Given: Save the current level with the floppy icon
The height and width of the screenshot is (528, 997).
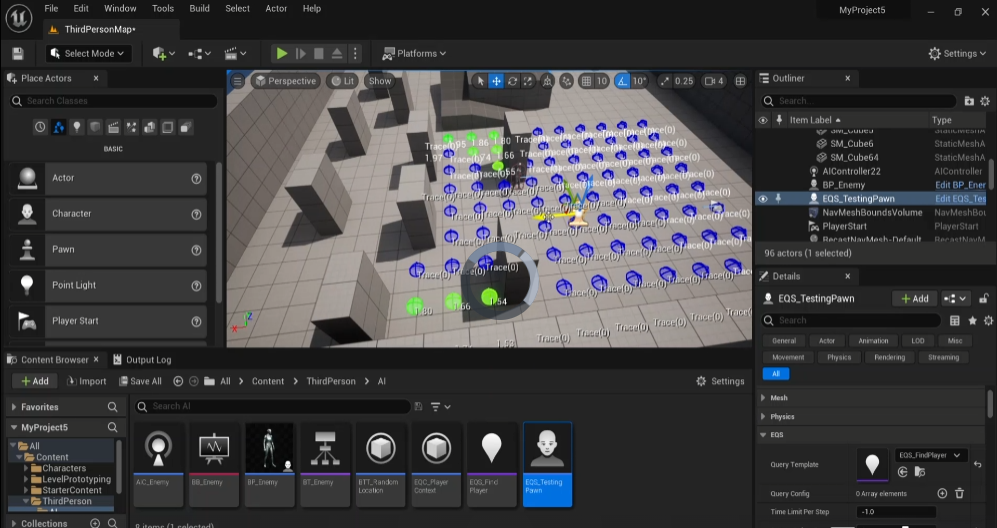Looking at the screenshot, I should point(18,53).
